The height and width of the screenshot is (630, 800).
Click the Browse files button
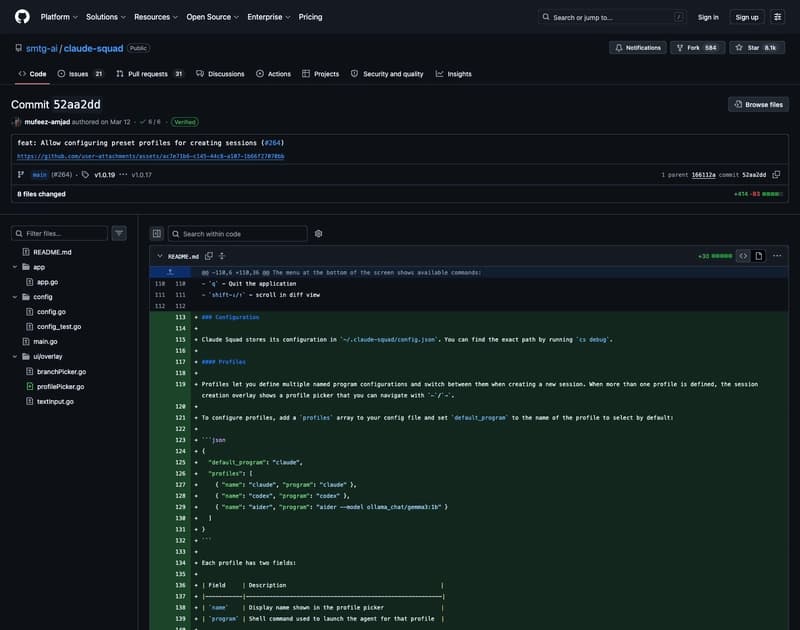(x=758, y=105)
